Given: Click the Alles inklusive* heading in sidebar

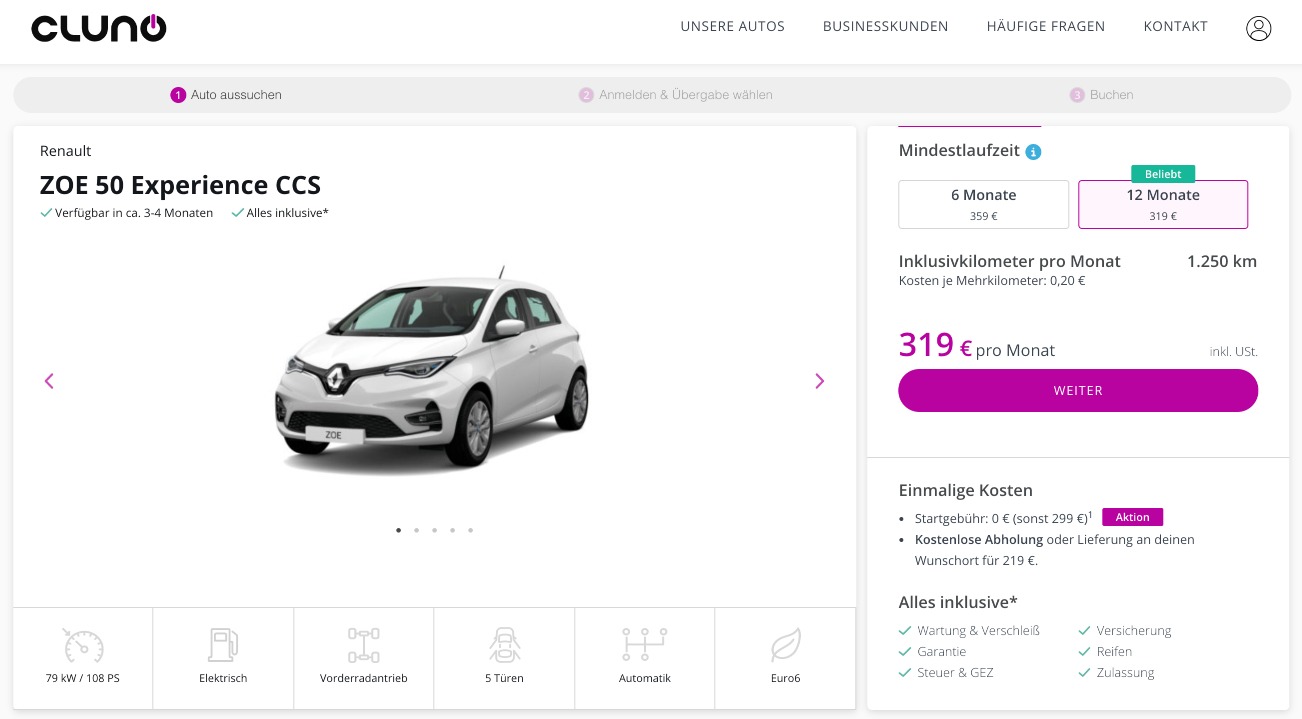Looking at the screenshot, I should (x=958, y=602).
